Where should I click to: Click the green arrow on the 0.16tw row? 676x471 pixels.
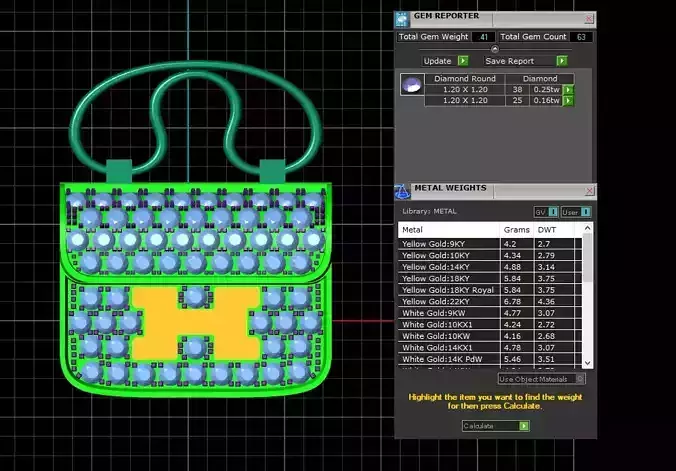coord(568,100)
